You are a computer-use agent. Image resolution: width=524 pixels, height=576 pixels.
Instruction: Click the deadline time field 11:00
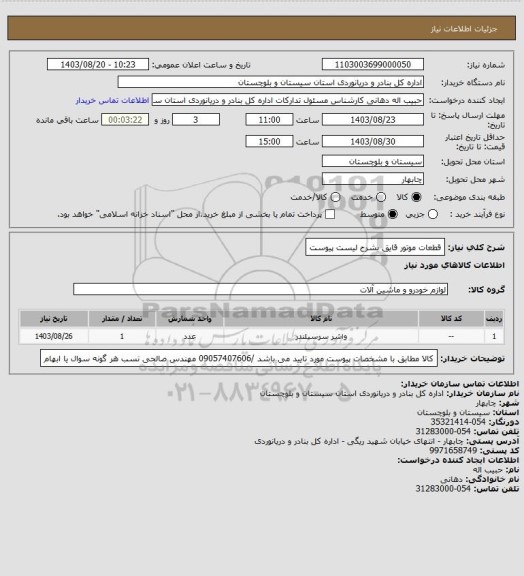269,120
